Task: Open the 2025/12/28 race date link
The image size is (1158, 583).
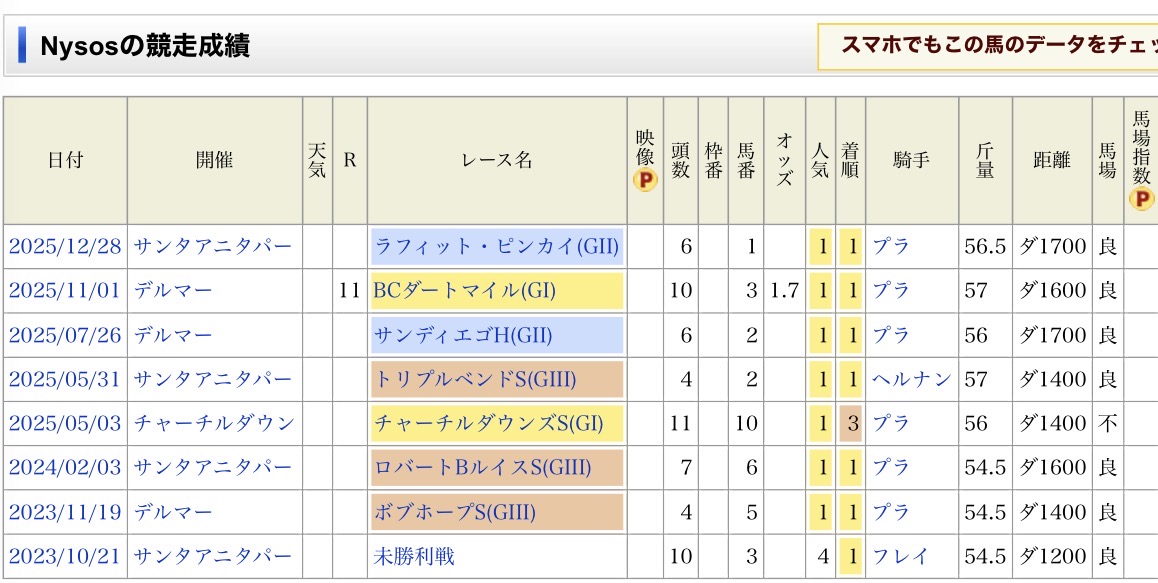Action: [65, 247]
